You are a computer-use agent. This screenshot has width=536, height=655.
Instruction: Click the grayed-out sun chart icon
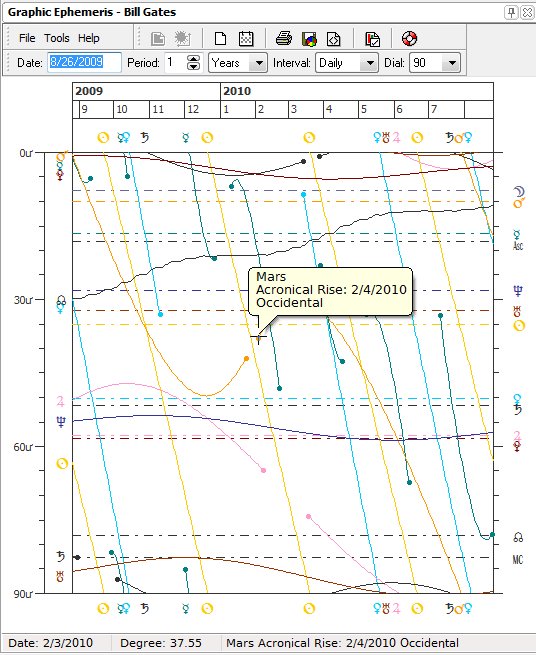[x=183, y=38]
